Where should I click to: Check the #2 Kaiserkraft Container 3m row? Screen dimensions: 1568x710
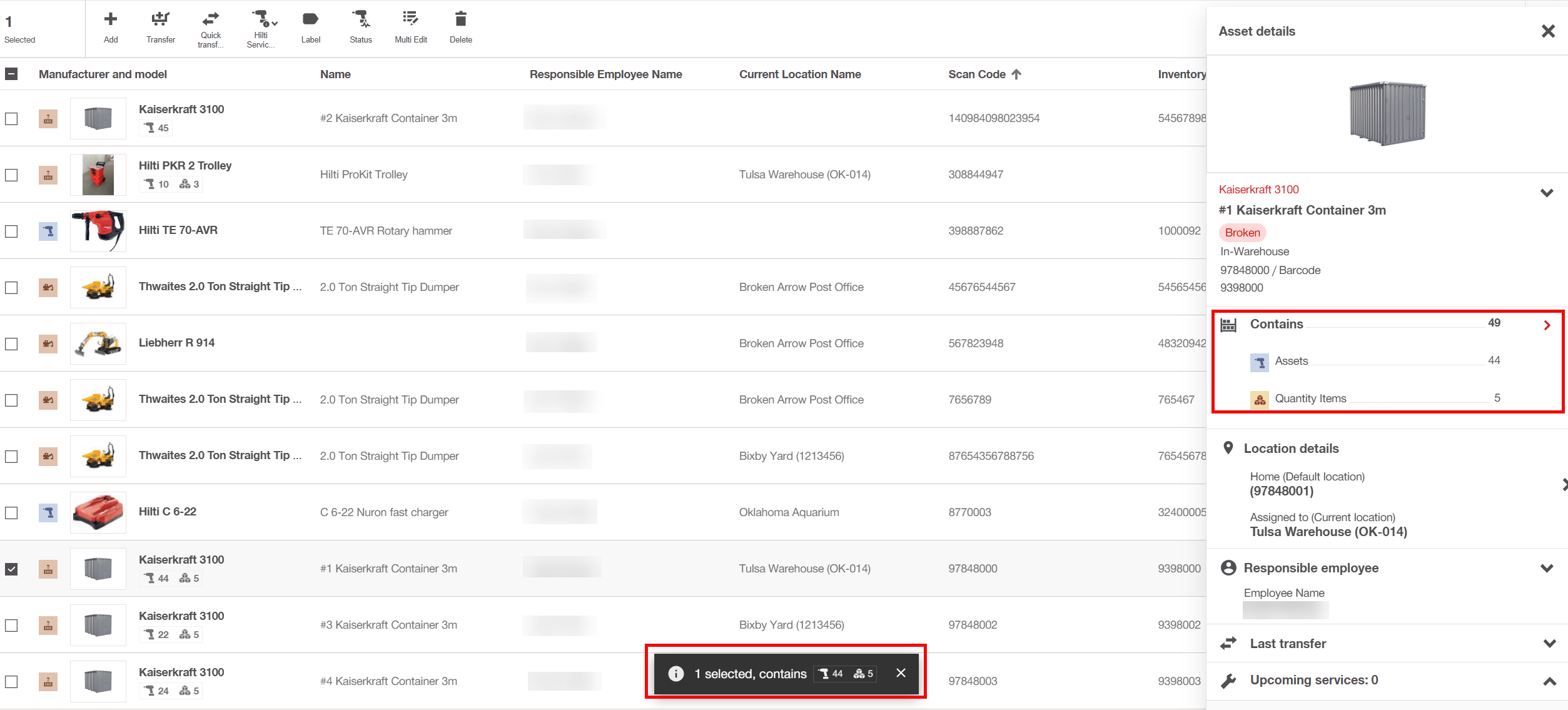11,118
